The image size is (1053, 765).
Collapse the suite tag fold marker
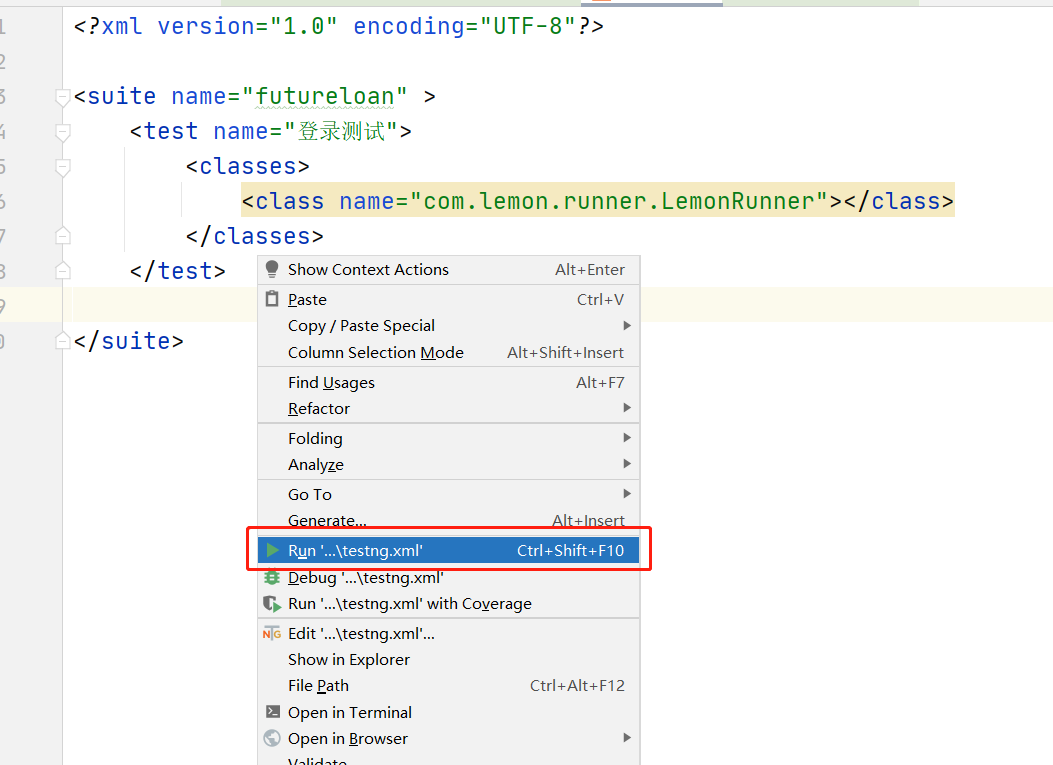[63, 97]
